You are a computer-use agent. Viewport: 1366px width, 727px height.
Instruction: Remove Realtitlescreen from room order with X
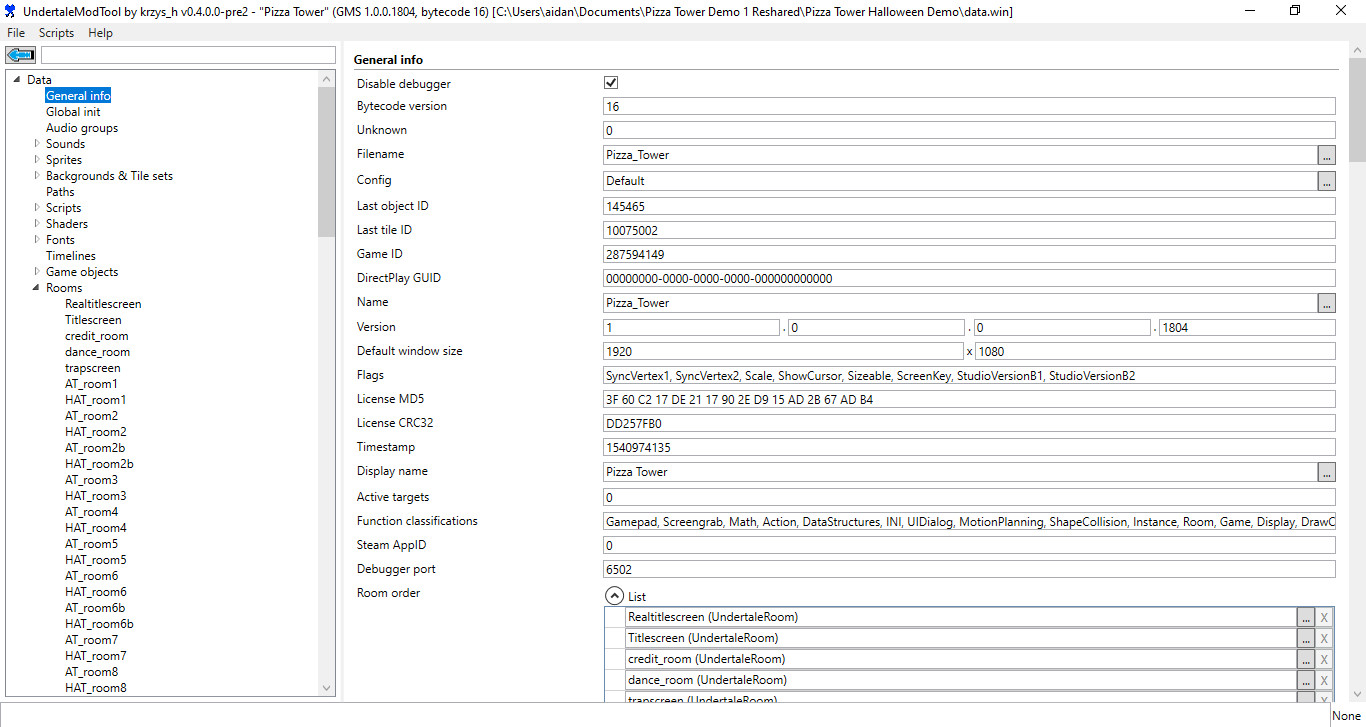pos(1324,618)
